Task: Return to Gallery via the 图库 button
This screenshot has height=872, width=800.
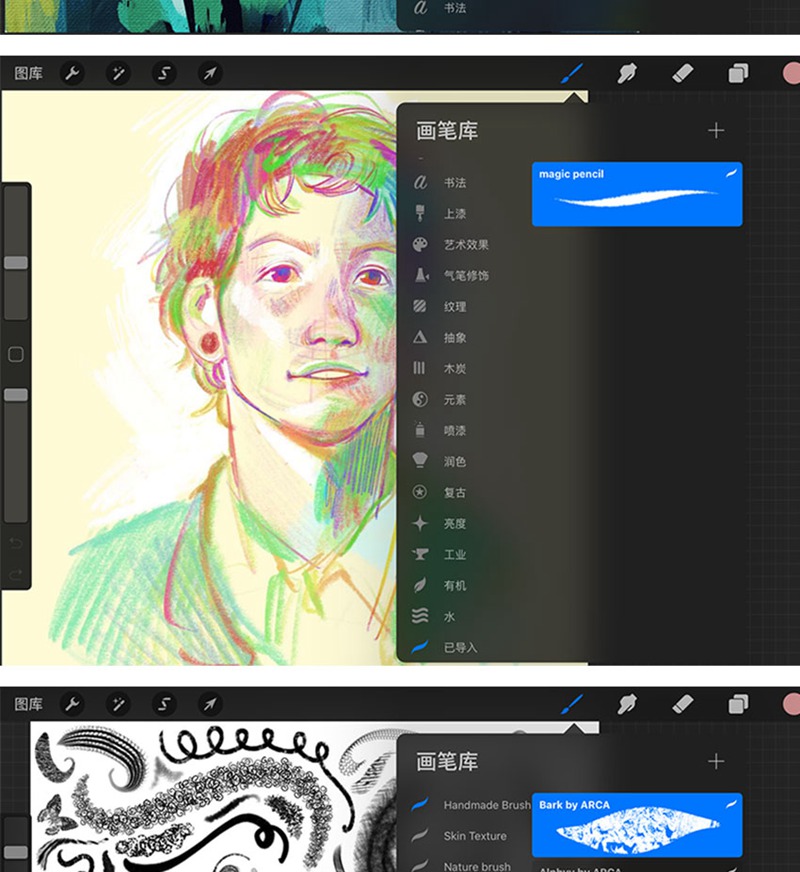Action: pos(30,72)
